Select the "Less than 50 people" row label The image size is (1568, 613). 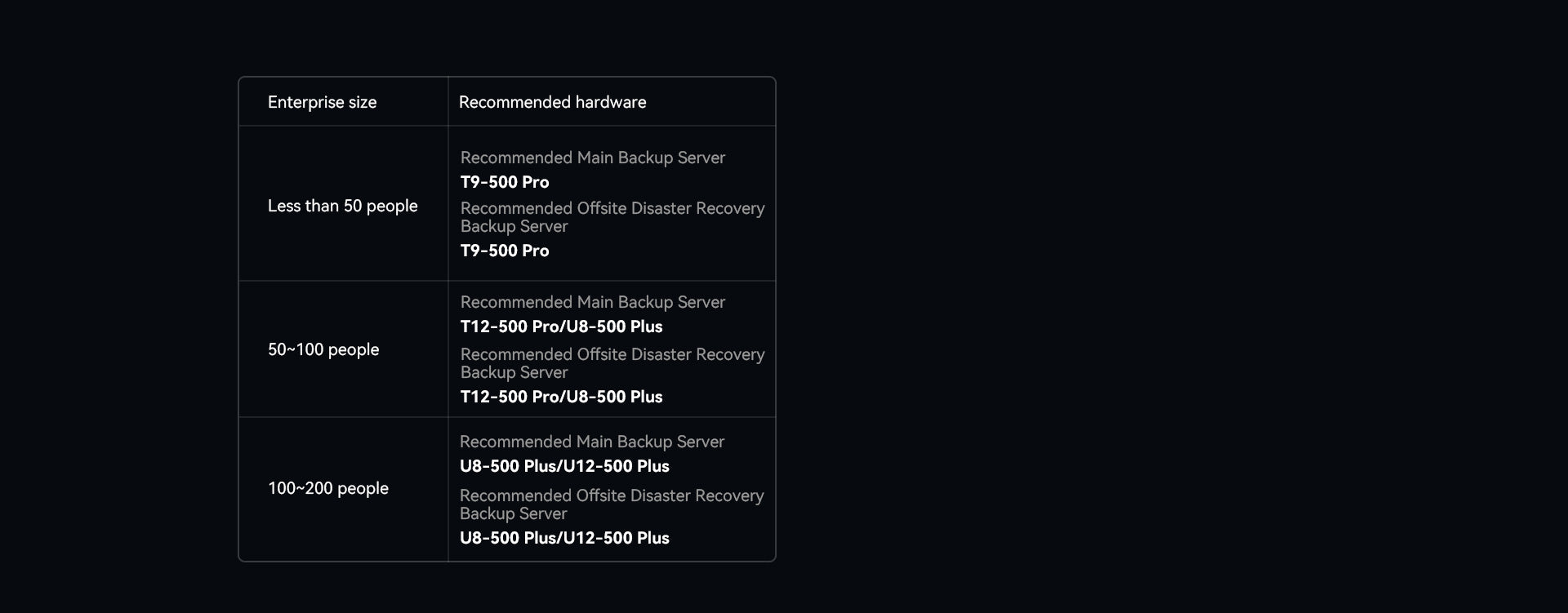(x=342, y=206)
